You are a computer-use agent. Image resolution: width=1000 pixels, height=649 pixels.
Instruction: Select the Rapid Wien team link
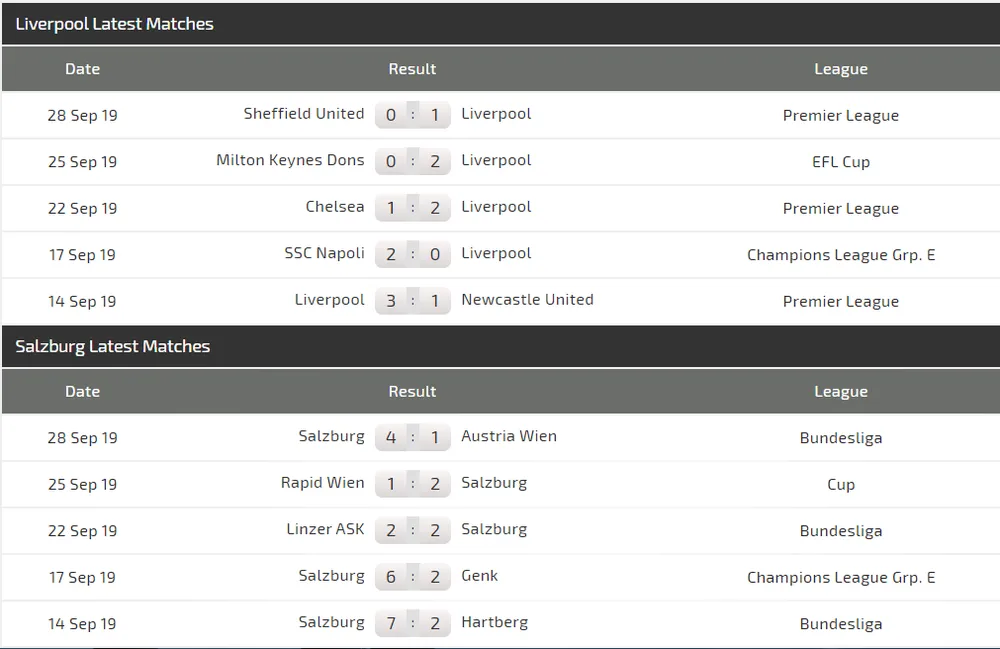(322, 483)
